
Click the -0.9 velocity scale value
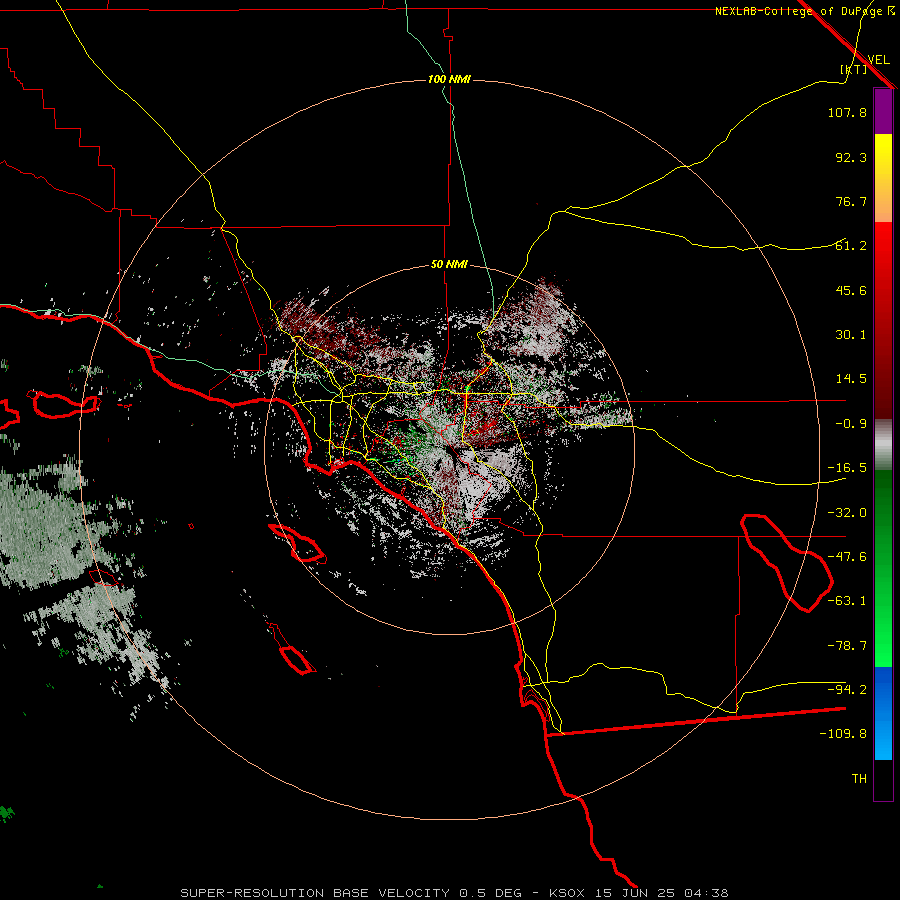pos(851,424)
